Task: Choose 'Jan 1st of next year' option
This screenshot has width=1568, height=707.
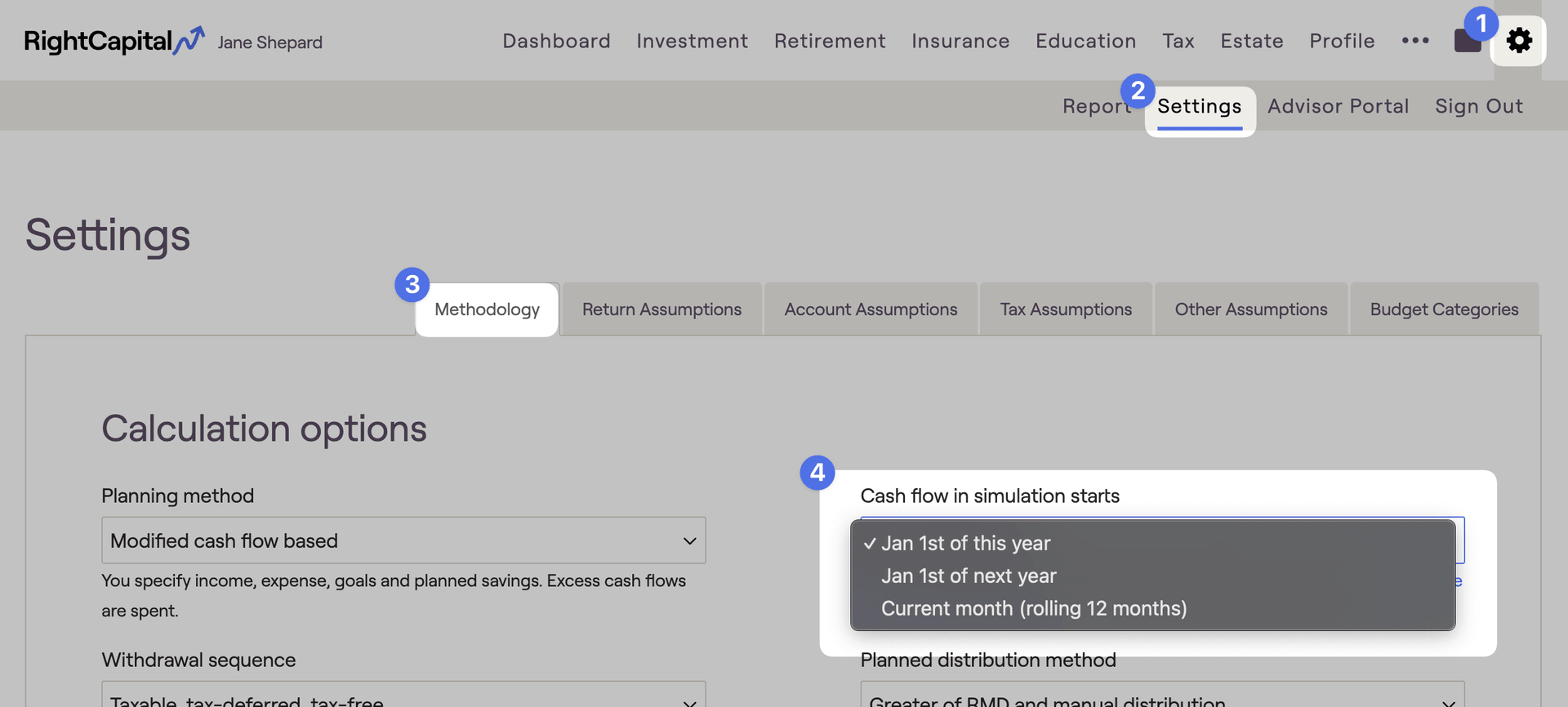Action: 1152,576
